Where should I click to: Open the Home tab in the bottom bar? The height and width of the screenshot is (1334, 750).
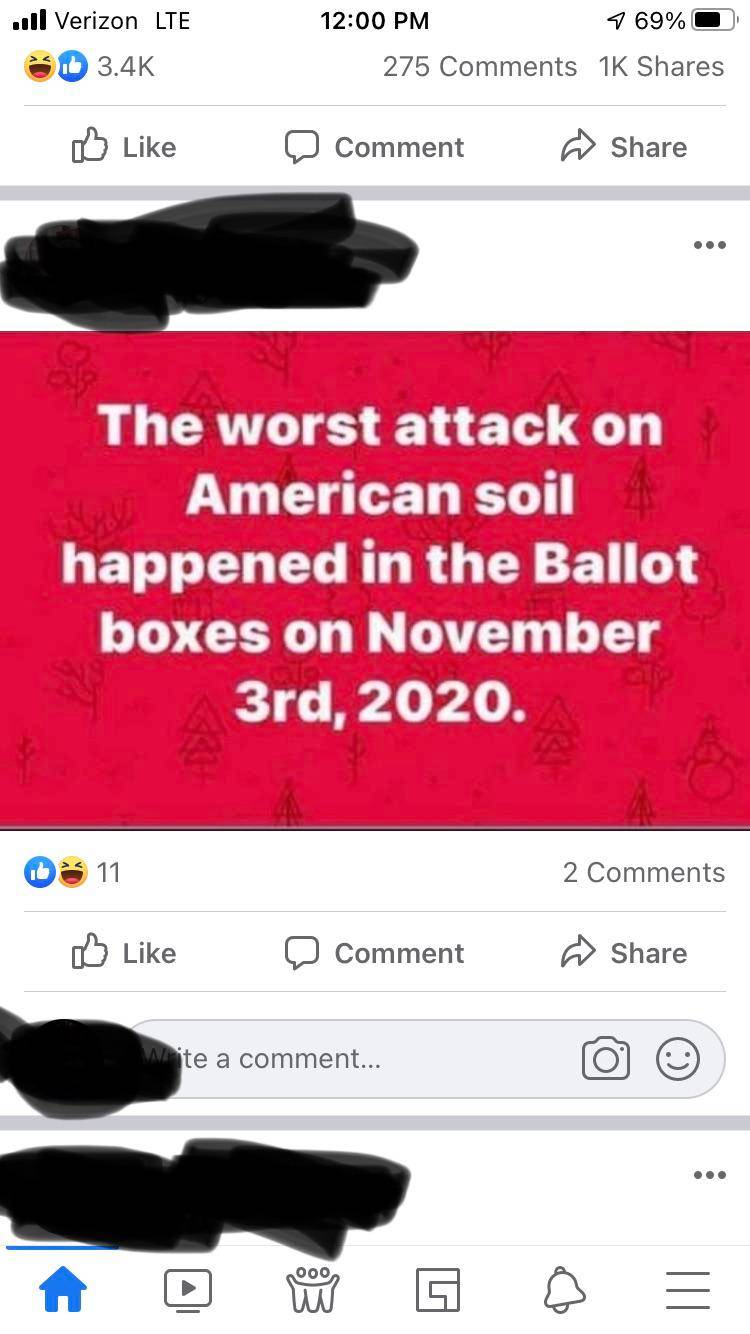point(63,1290)
